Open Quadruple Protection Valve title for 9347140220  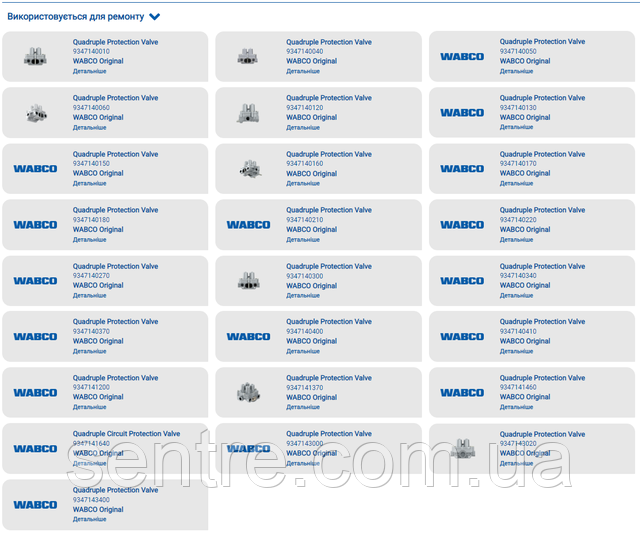pyautogui.click(x=542, y=210)
